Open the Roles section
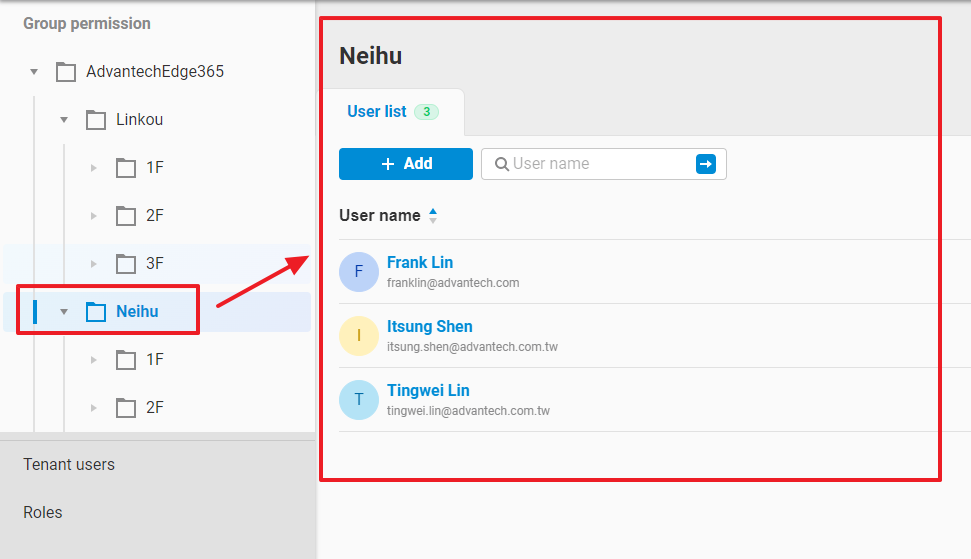The height and width of the screenshot is (559, 971). pyautogui.click(x=43, y=512)
